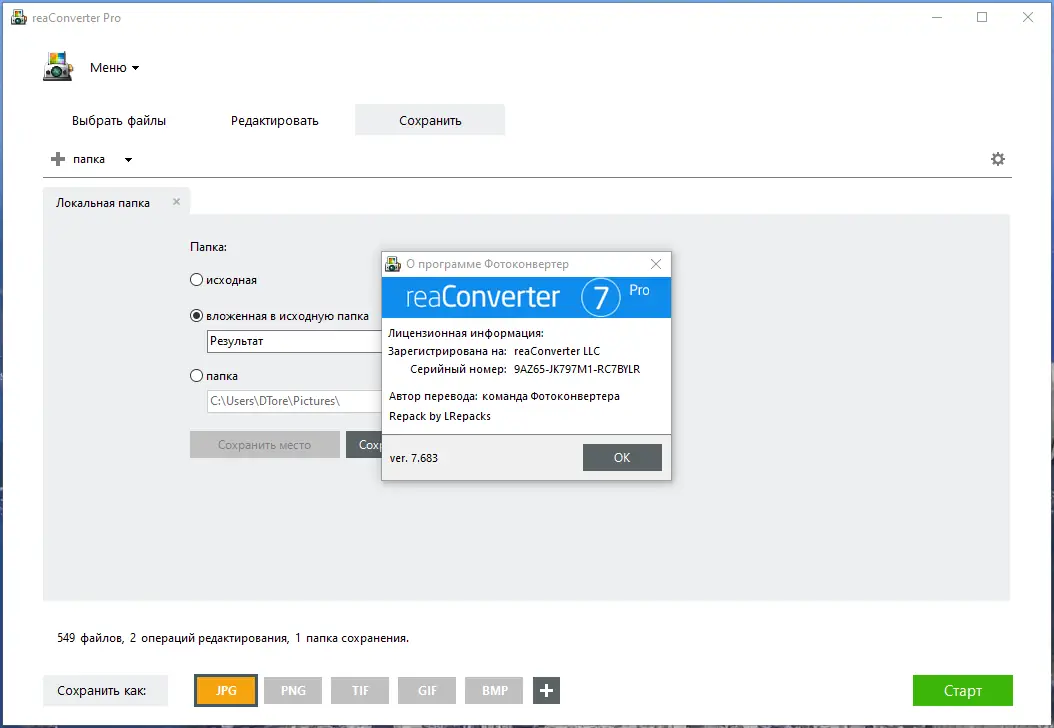Viewport: 1054px width, 728px height.
Task: Confirm the About dialog with OK
Action: (x=622, y=457)
